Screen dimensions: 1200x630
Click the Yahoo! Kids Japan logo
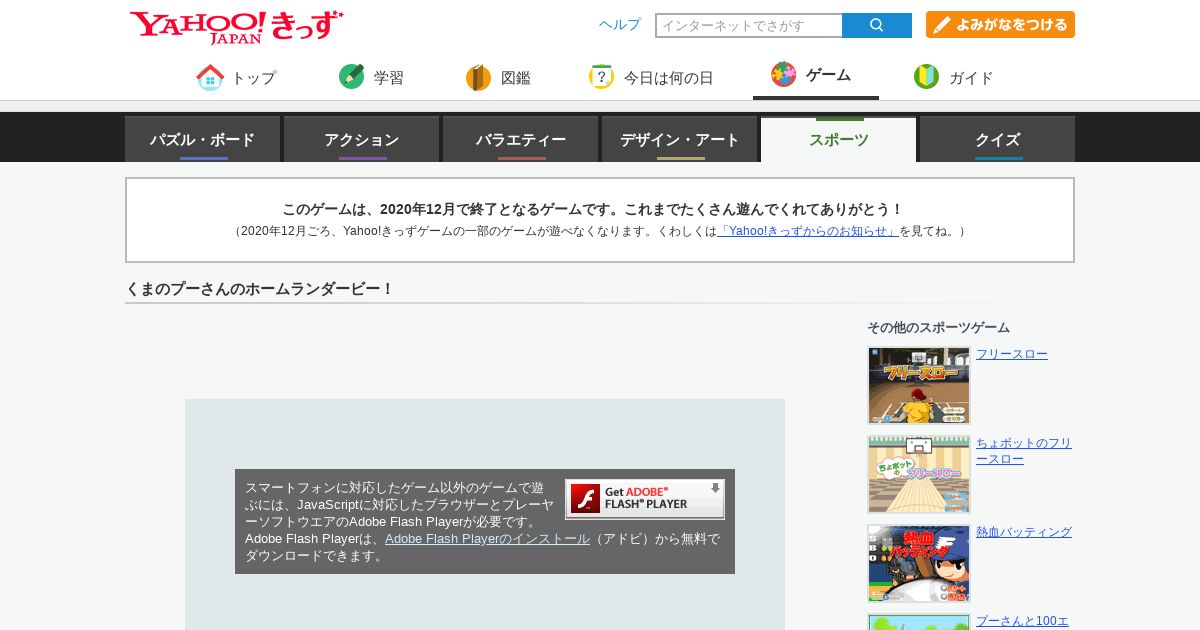tap(237, 26)
